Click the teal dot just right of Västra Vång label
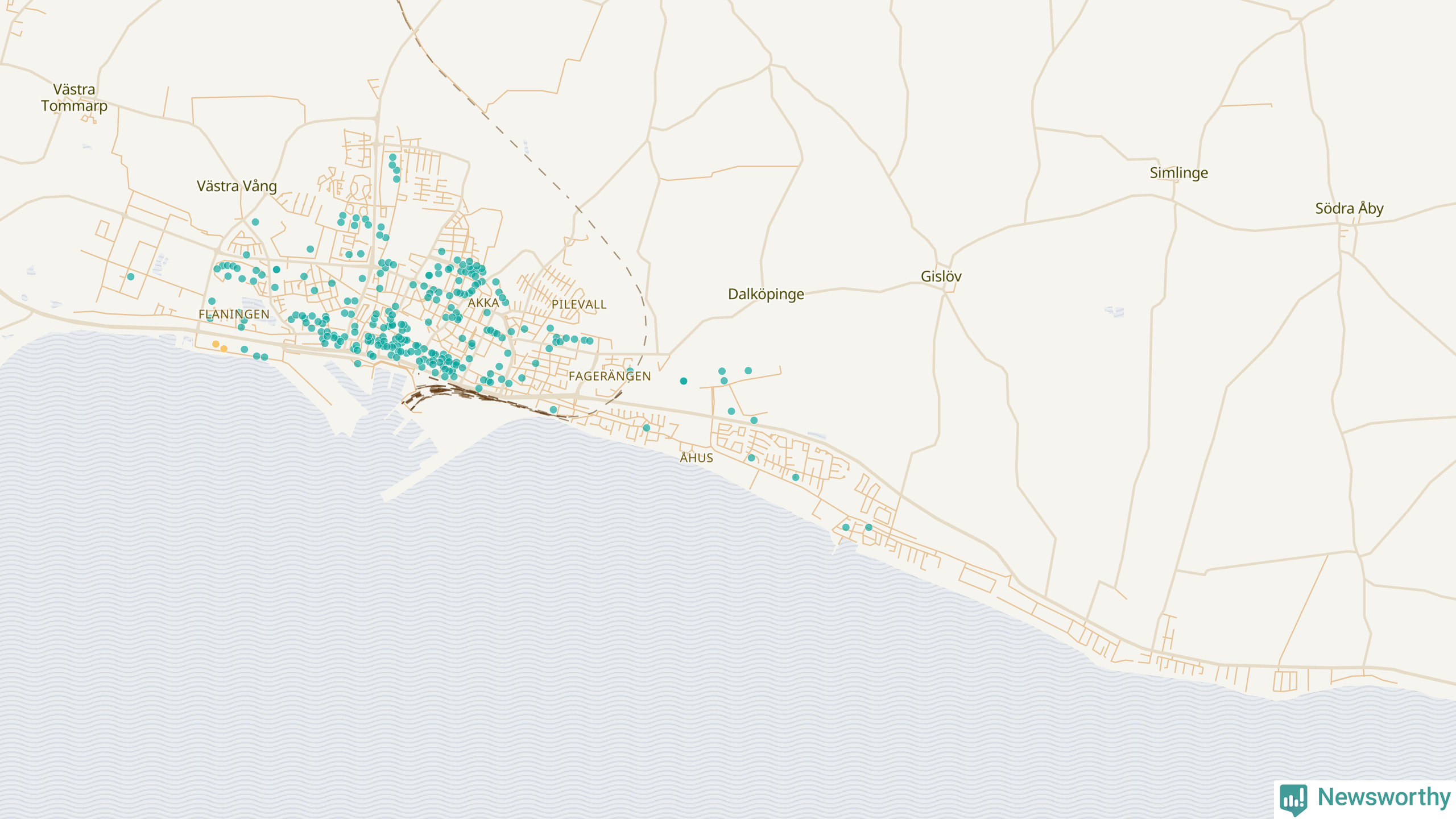This screenshot has width=1456, height=819. [x=255, y=222]
